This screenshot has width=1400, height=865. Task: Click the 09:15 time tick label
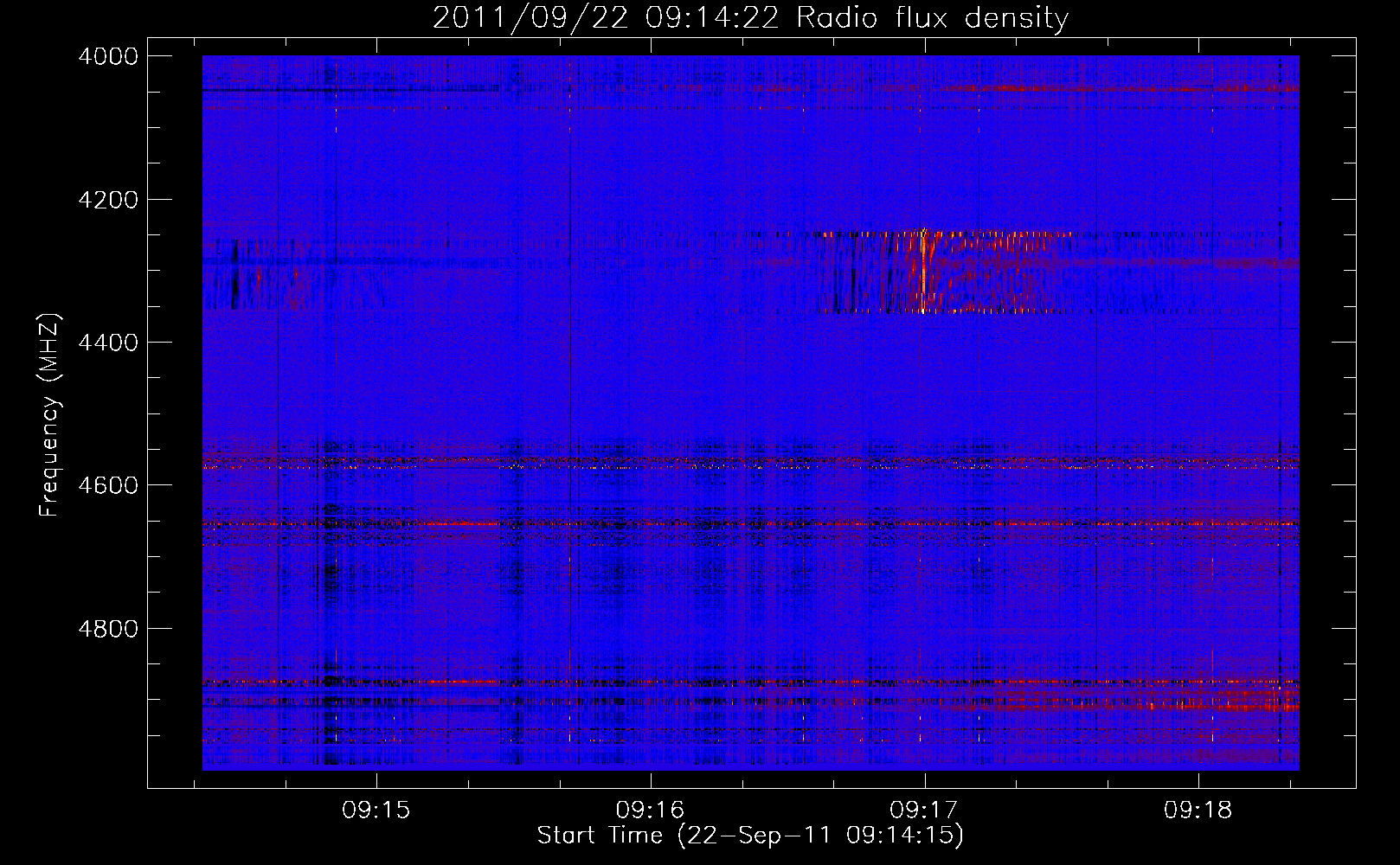(x=376, y=811)
